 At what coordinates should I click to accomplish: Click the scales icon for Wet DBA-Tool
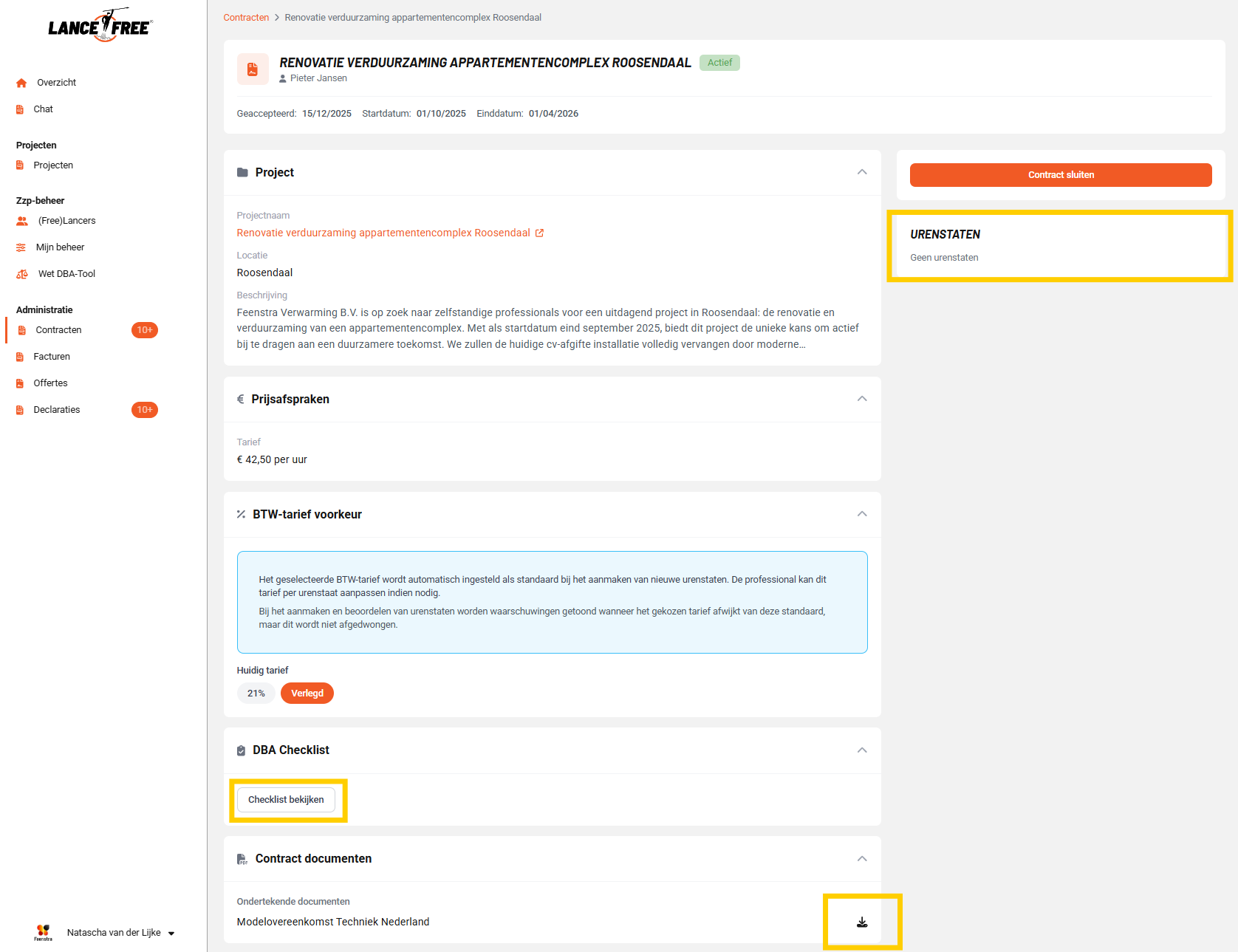22,274
